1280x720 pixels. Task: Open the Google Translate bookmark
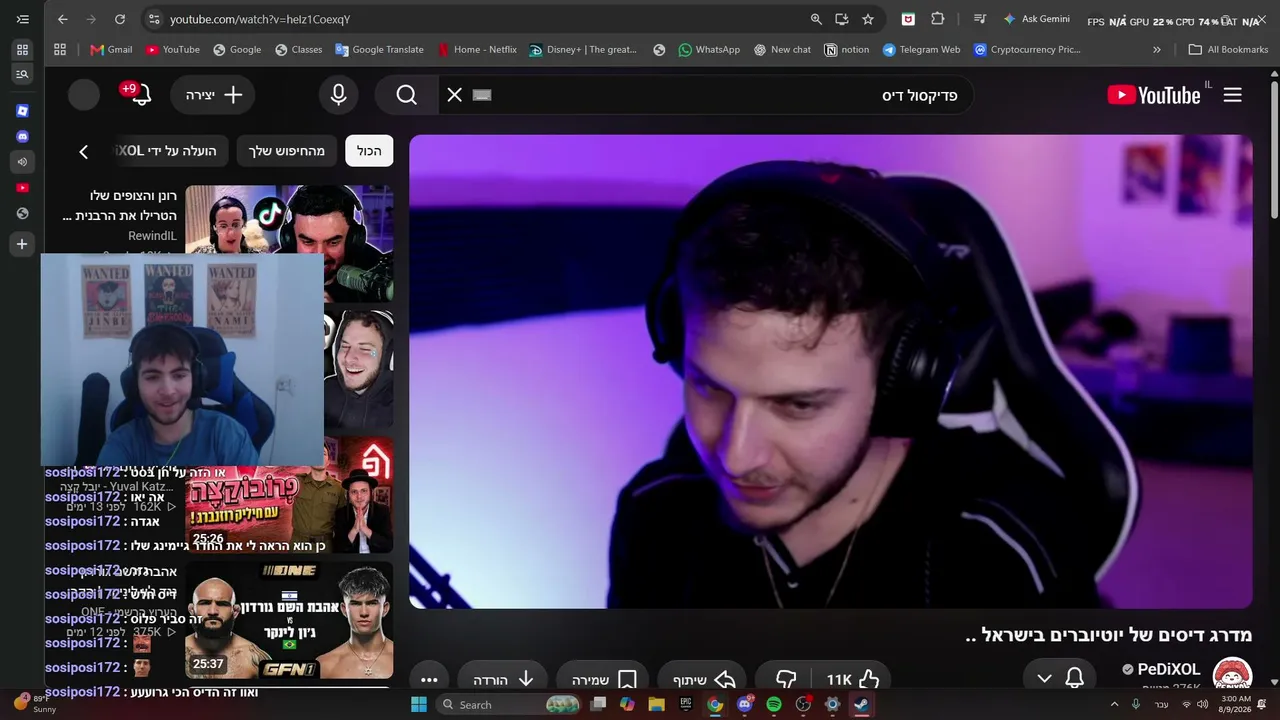[x=379, y=49]
